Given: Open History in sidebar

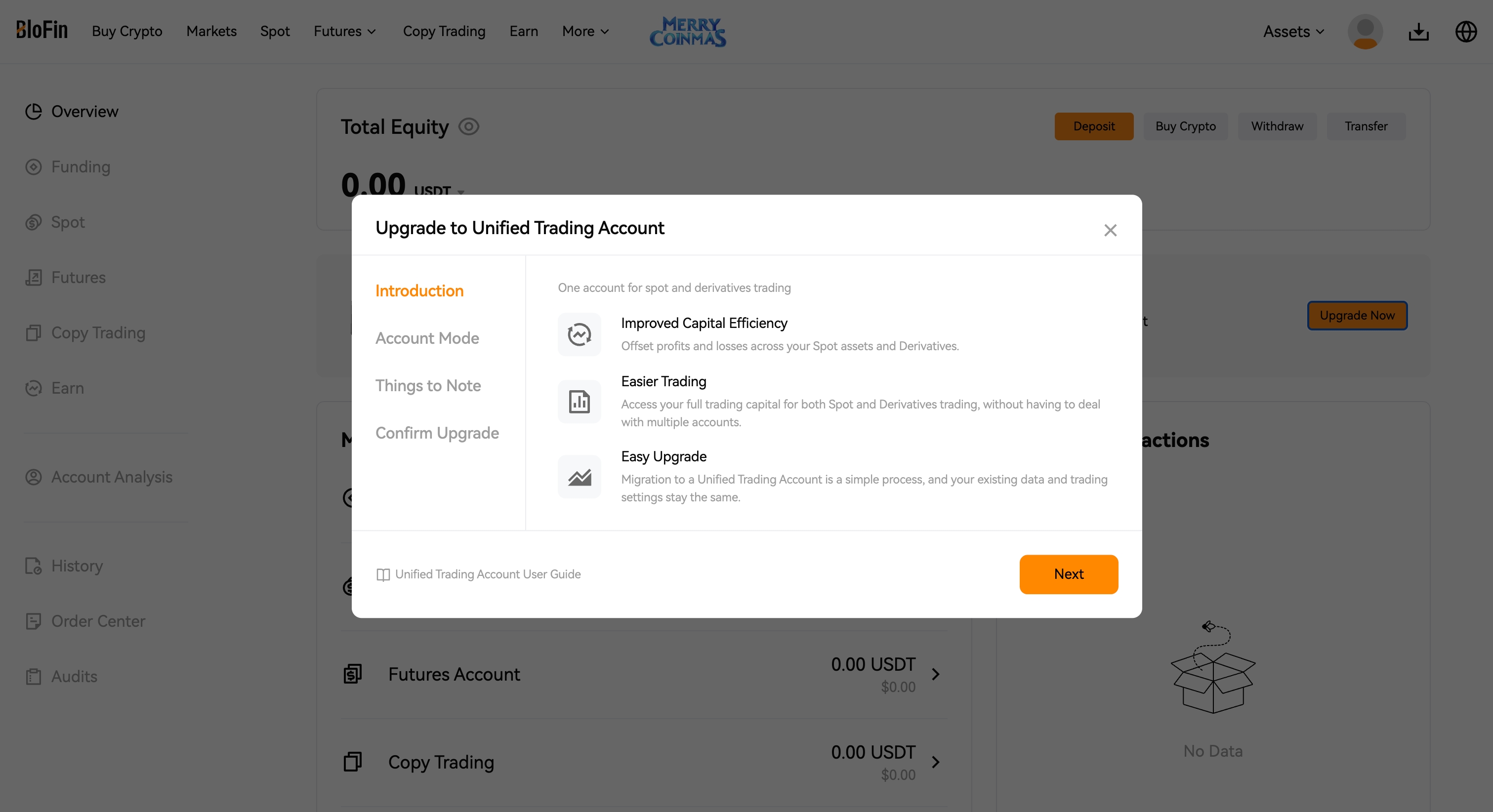Looking at the screenshot, I should coord(77,566).
